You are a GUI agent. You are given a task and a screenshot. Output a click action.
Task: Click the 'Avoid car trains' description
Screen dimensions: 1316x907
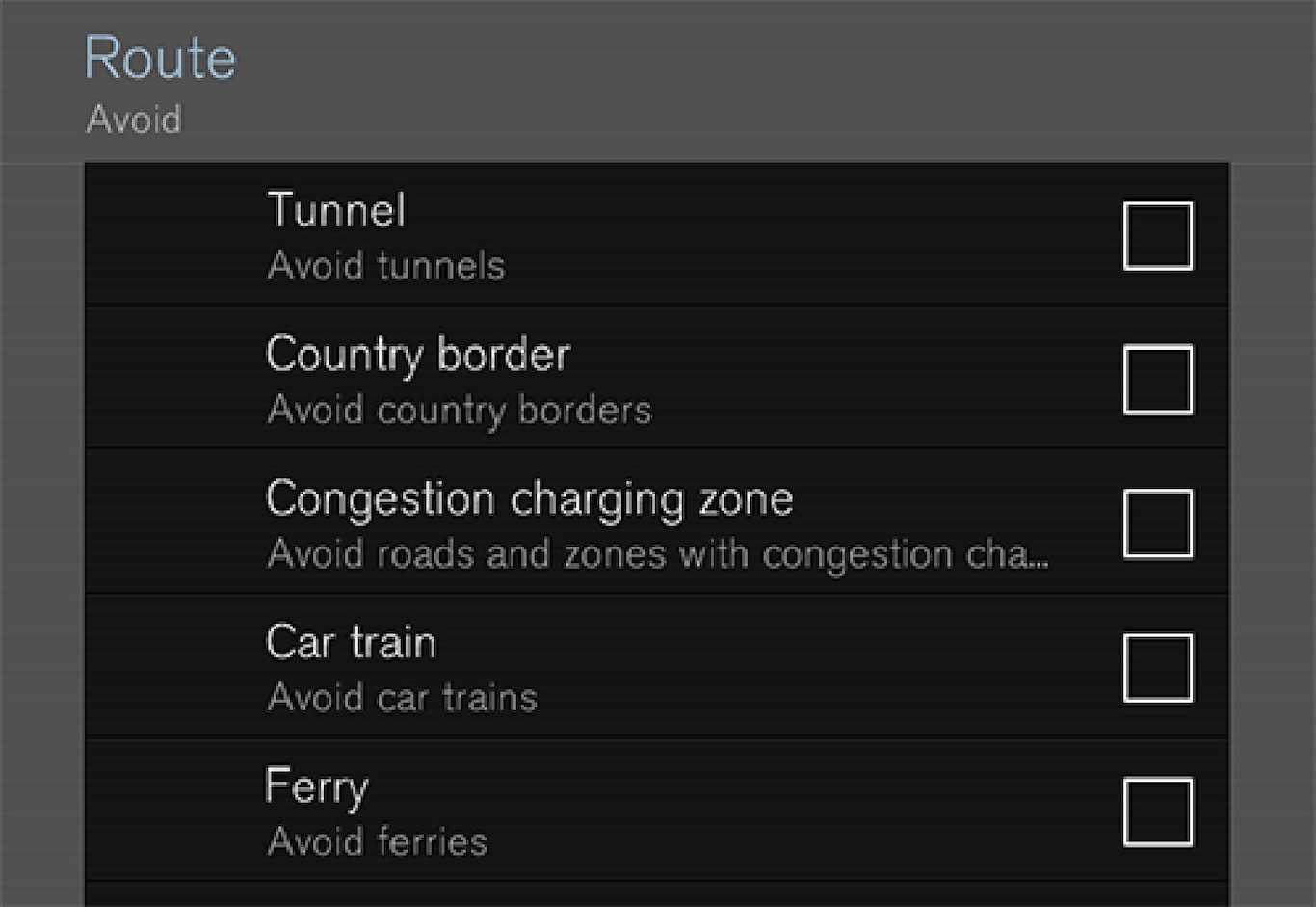click(402, 697)
